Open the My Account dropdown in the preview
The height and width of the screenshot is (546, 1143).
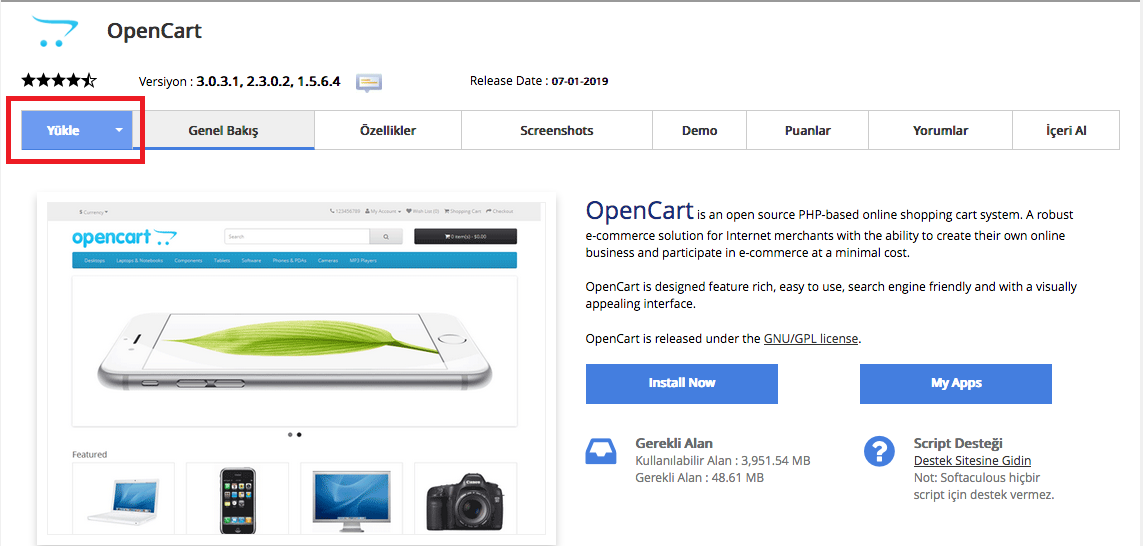(x=383, y=211)
